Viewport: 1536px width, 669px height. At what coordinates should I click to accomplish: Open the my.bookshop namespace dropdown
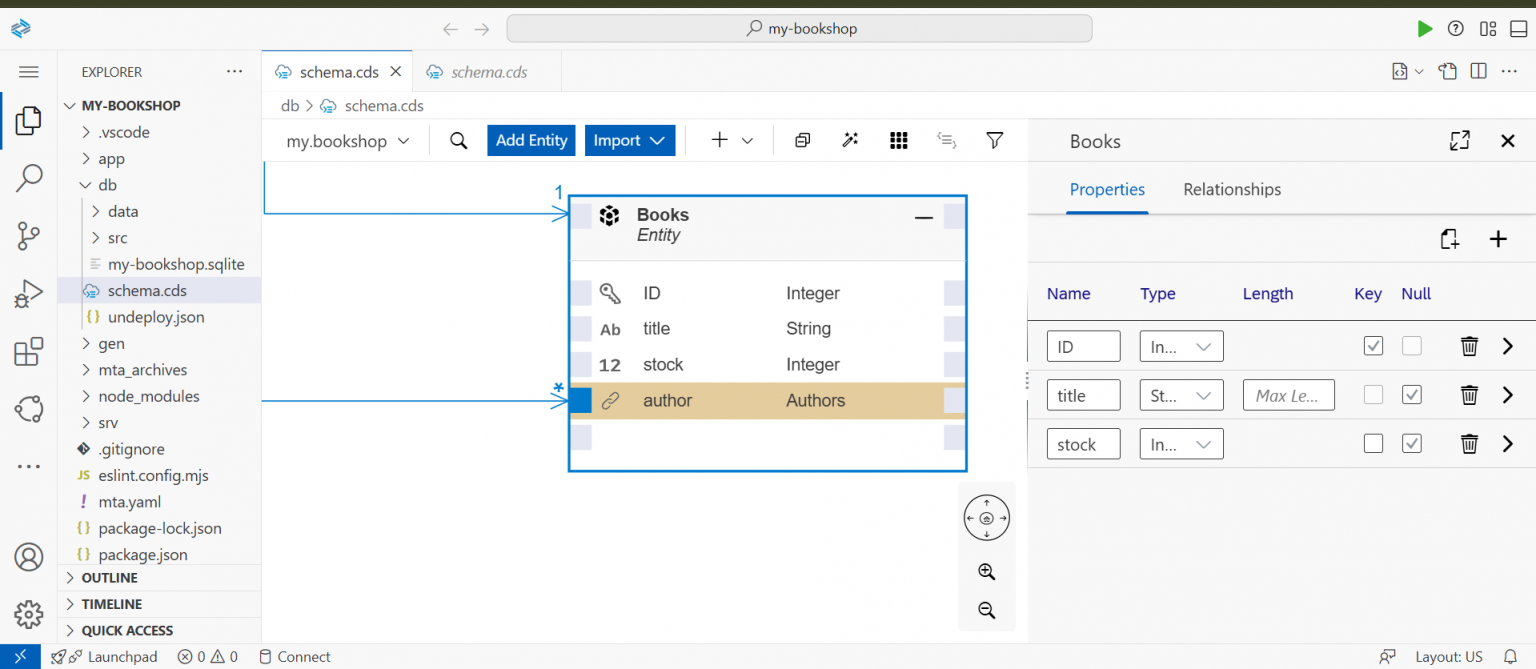point(345,140)
